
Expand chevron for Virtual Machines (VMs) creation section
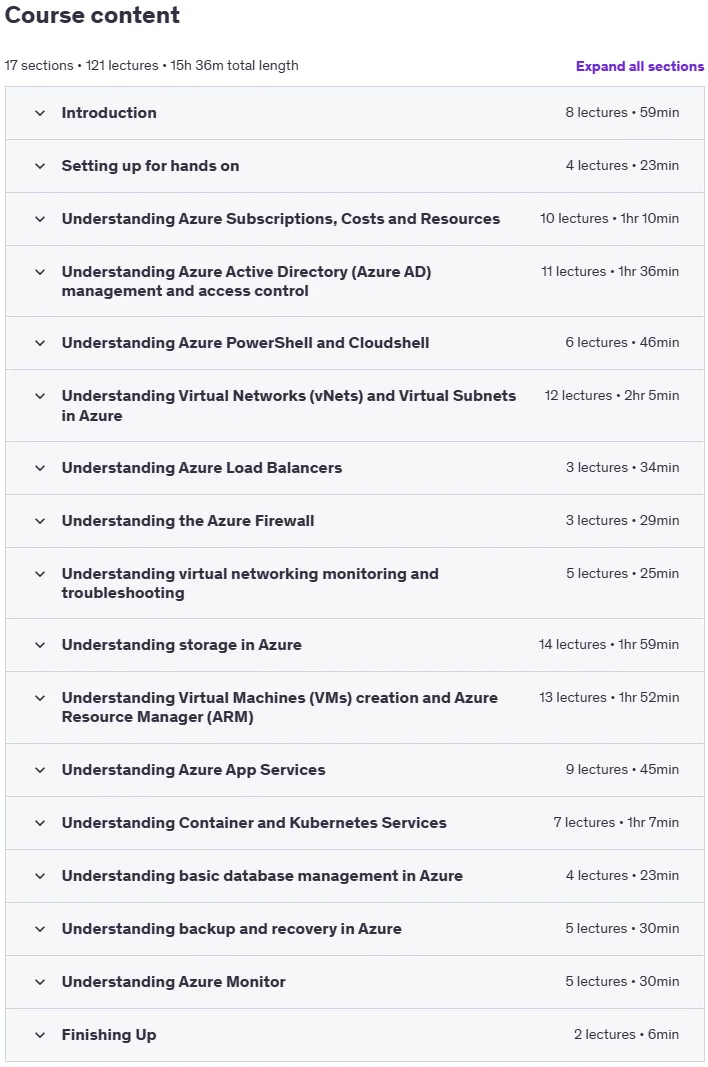click(x=40, y=698)
